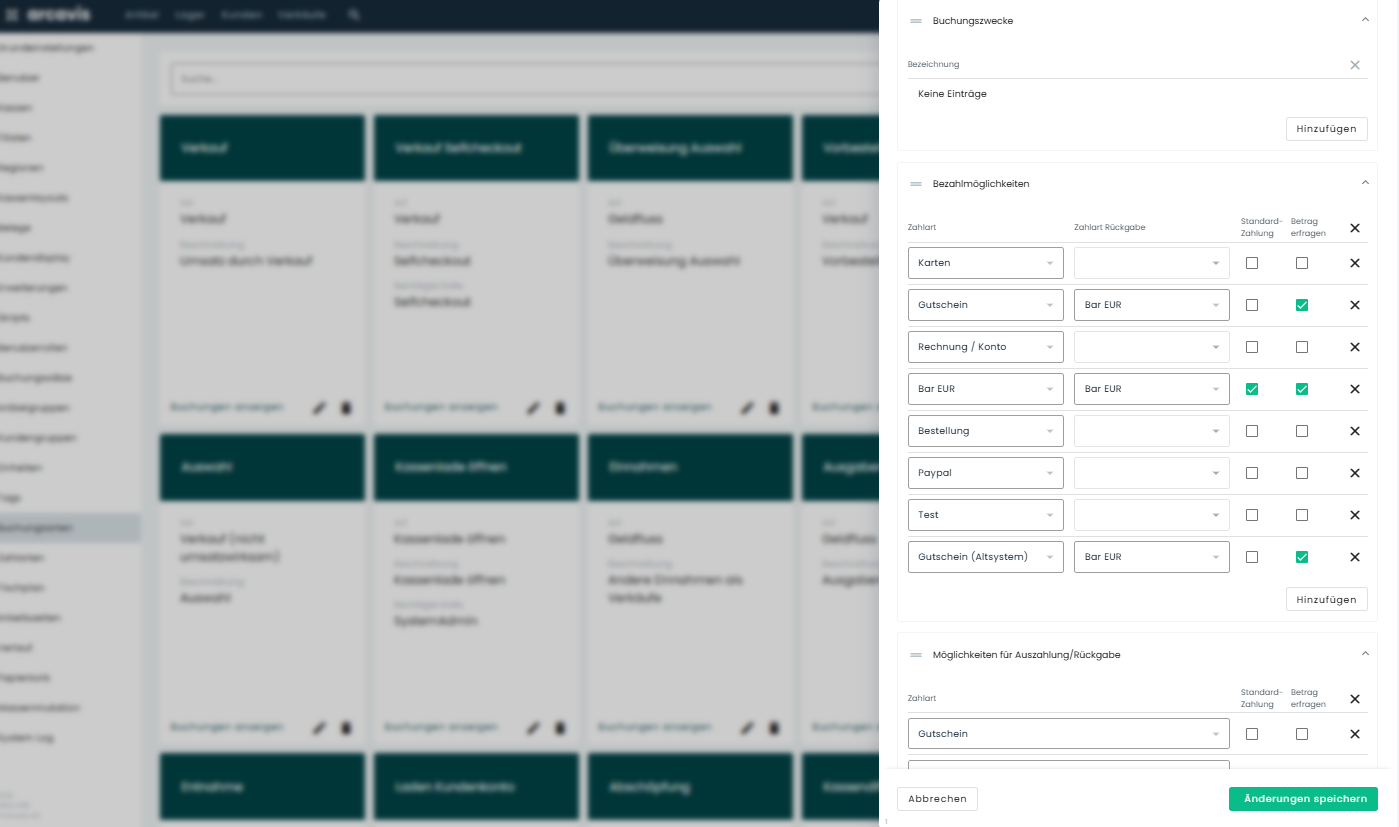Grab the Buchungszwecke section drag handle
This screenshot has width=1399, height=827.
point(915,21)
